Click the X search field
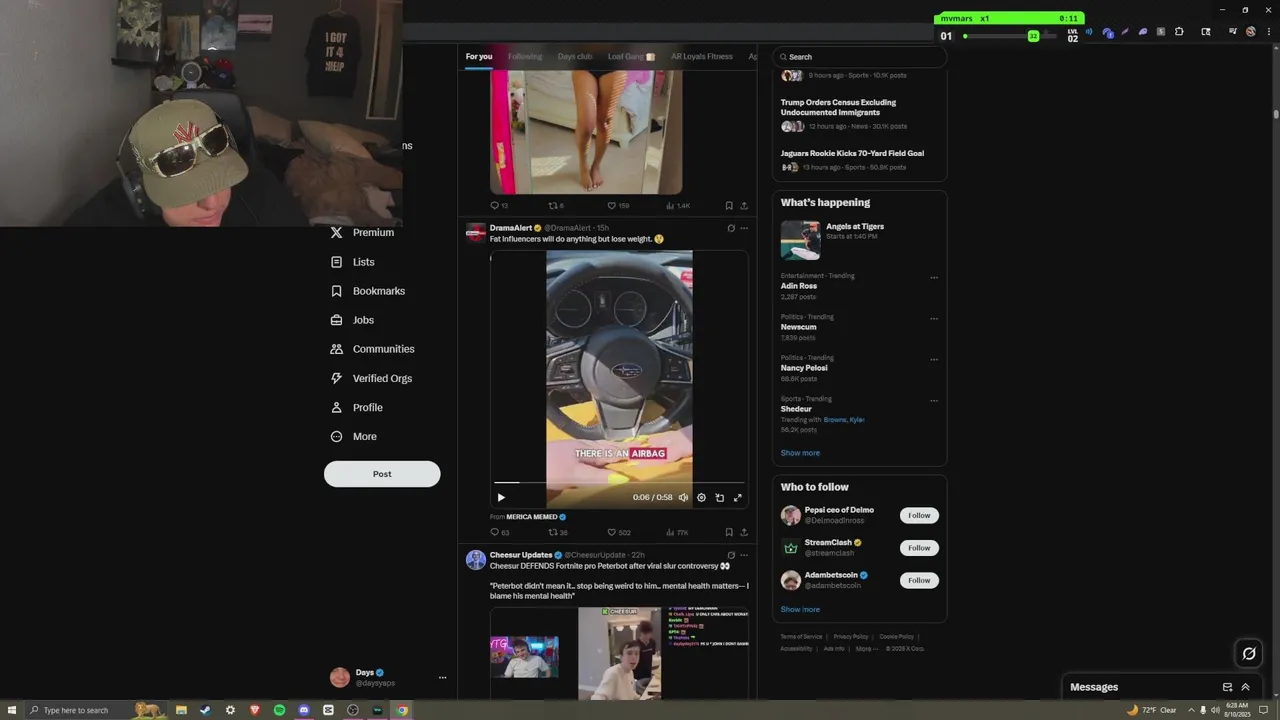The width and height of the screenshot is (1280, 720). [860, 57]
